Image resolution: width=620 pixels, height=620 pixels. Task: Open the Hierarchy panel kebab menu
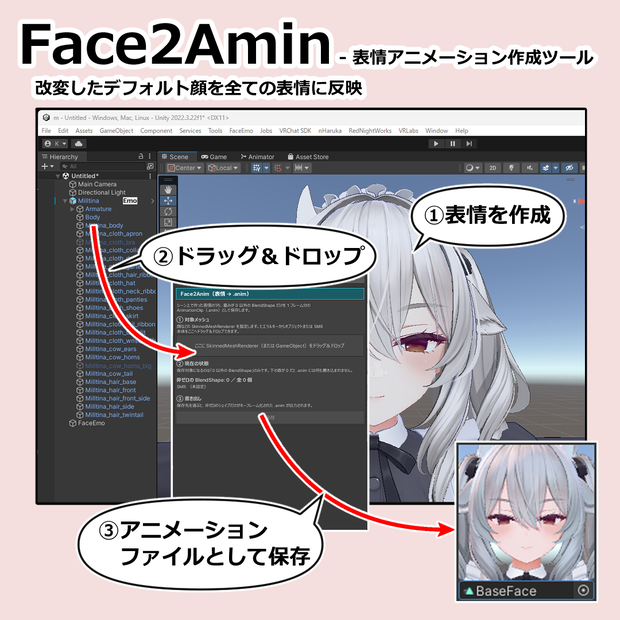tap(150, 156)
